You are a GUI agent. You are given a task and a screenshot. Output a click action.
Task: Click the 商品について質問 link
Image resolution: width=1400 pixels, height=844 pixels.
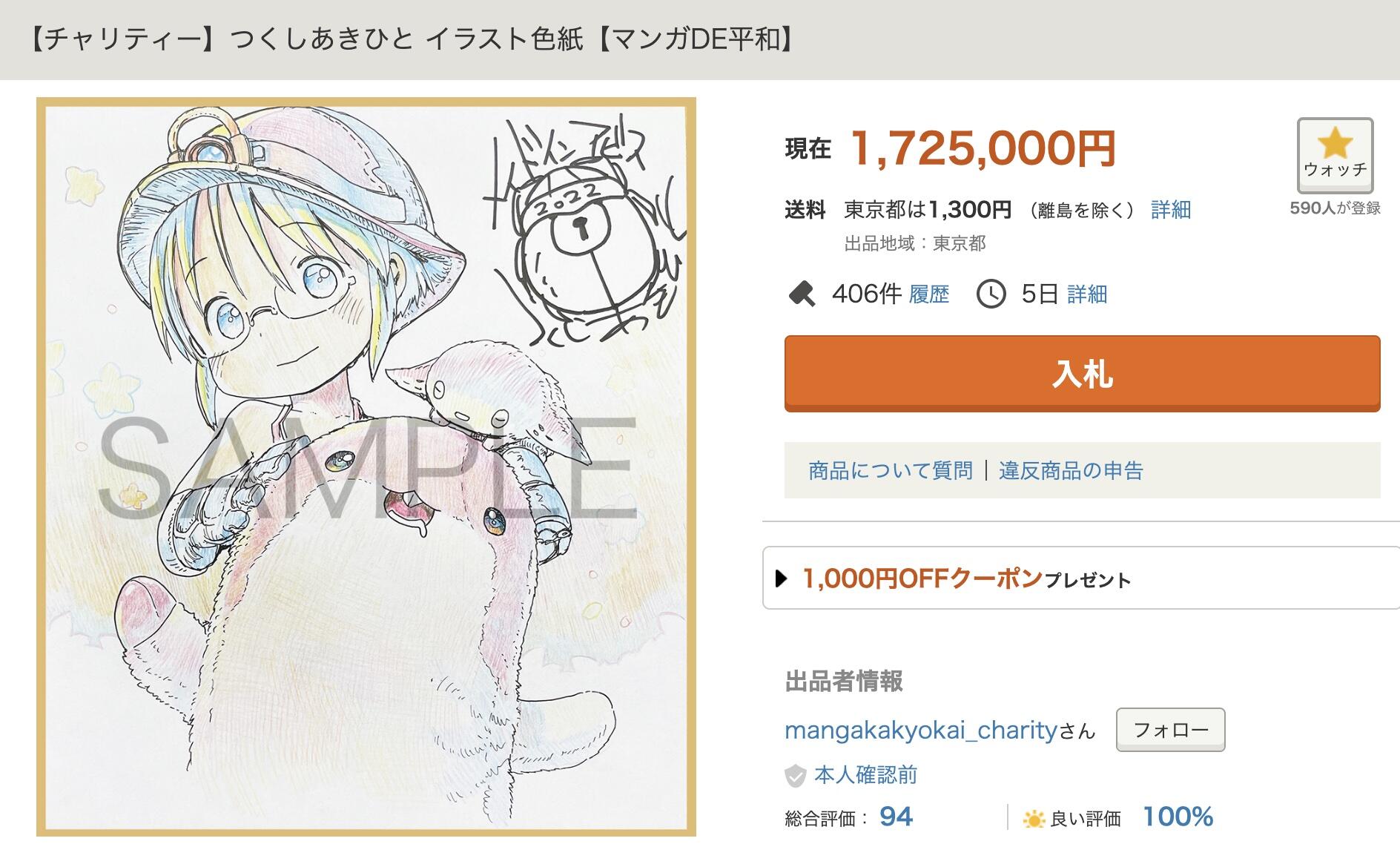(890, 470)
